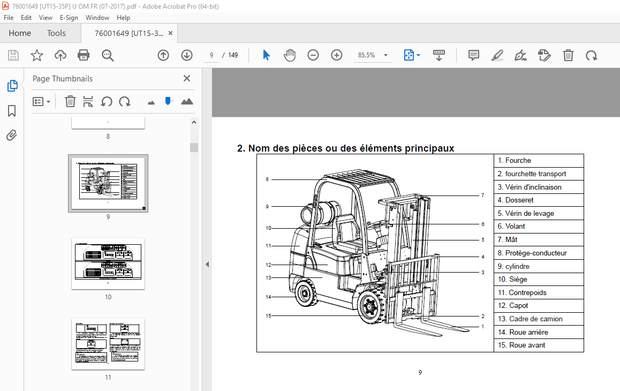Viewport: 620px width, 391px height.
Task: Choose the Selection arrow tool
Action: [266, 55]
